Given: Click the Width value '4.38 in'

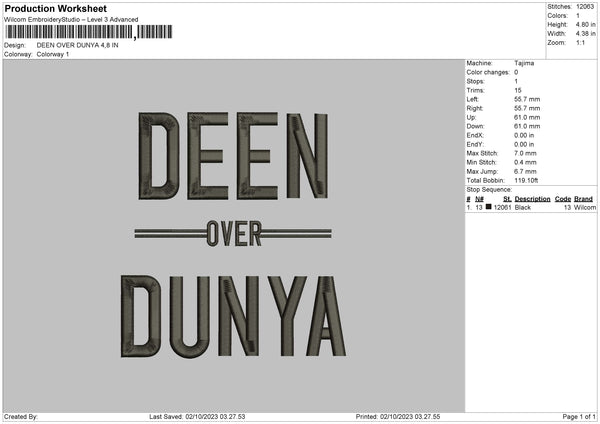Looking at the screenshot, I should (x=585, y=34).
